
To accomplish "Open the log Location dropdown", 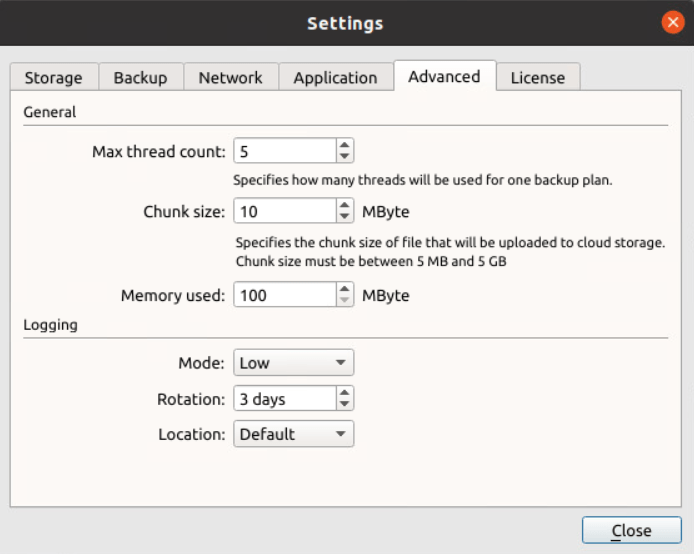I will pos(293,434).
